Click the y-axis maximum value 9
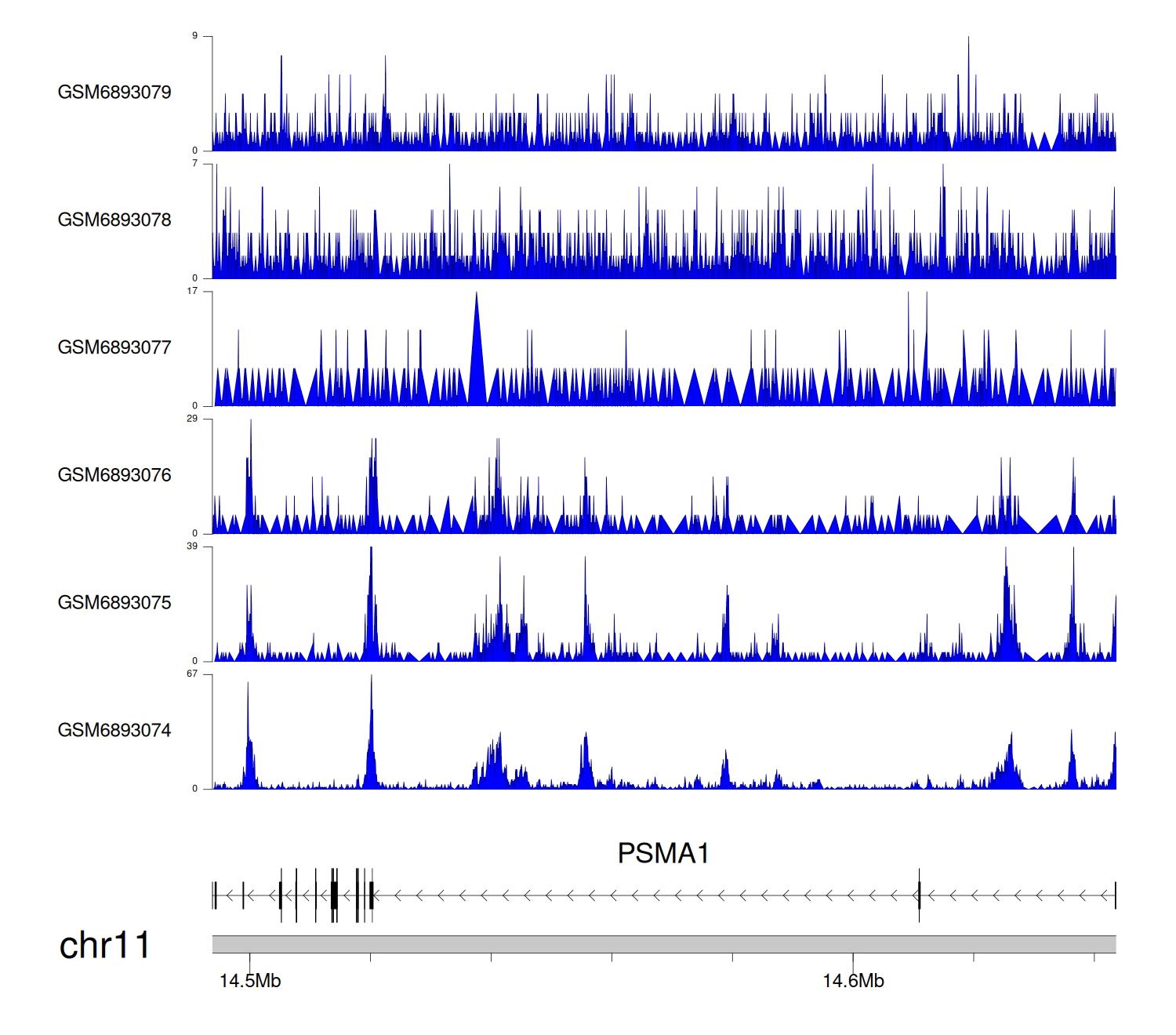This screenshot has width=1176, height=1035. click(x=194, y=36)
